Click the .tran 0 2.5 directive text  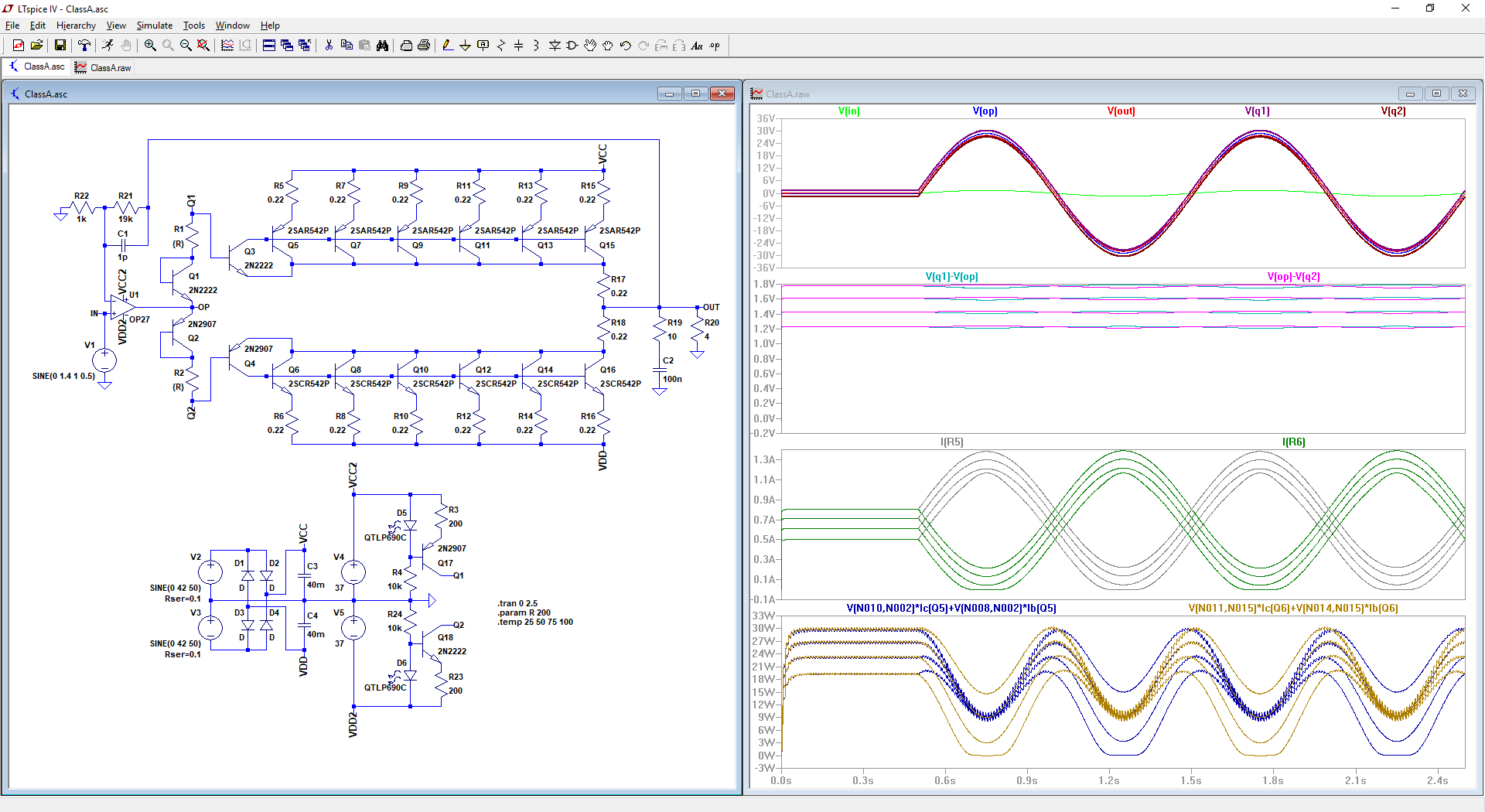517,603
